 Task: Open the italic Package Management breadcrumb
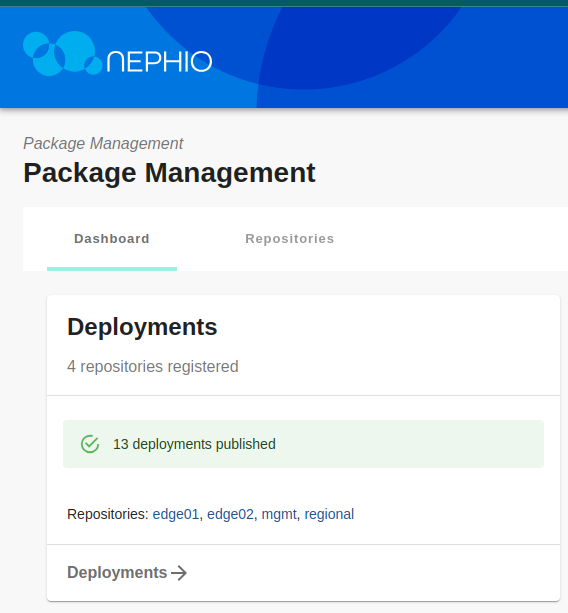(x=103, y=143)
